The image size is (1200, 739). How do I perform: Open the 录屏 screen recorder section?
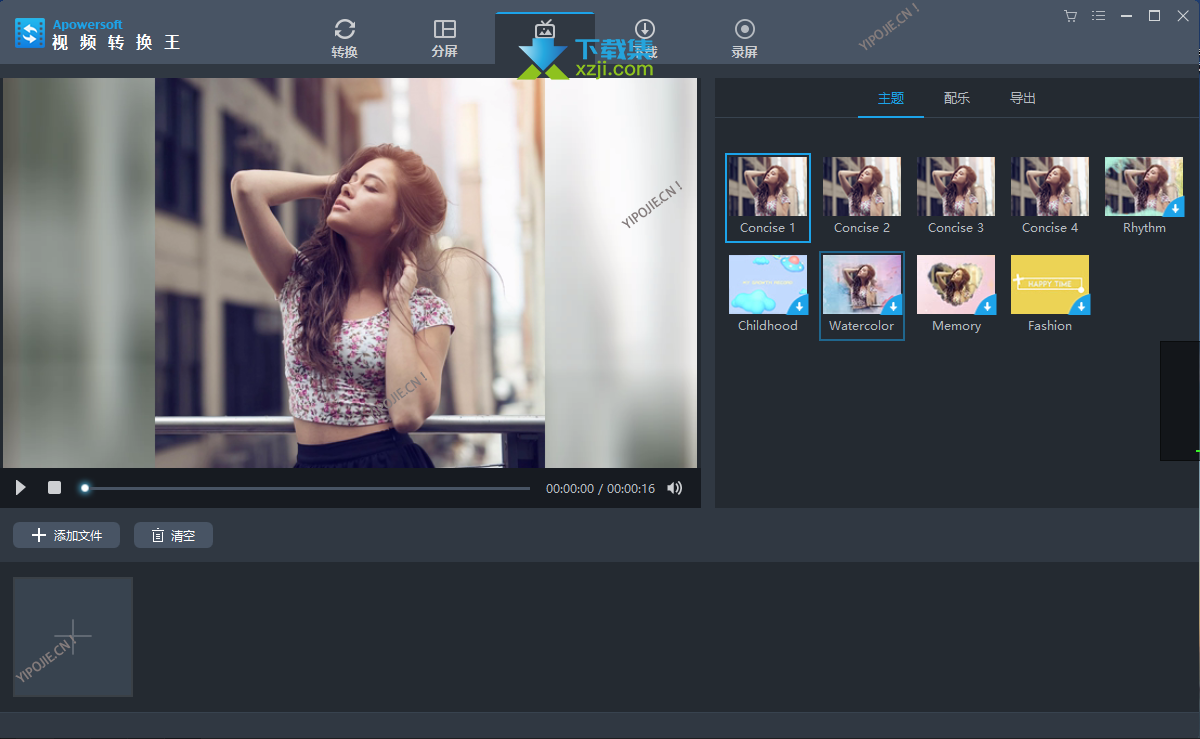pyautogui.click(x=744, y=38)
